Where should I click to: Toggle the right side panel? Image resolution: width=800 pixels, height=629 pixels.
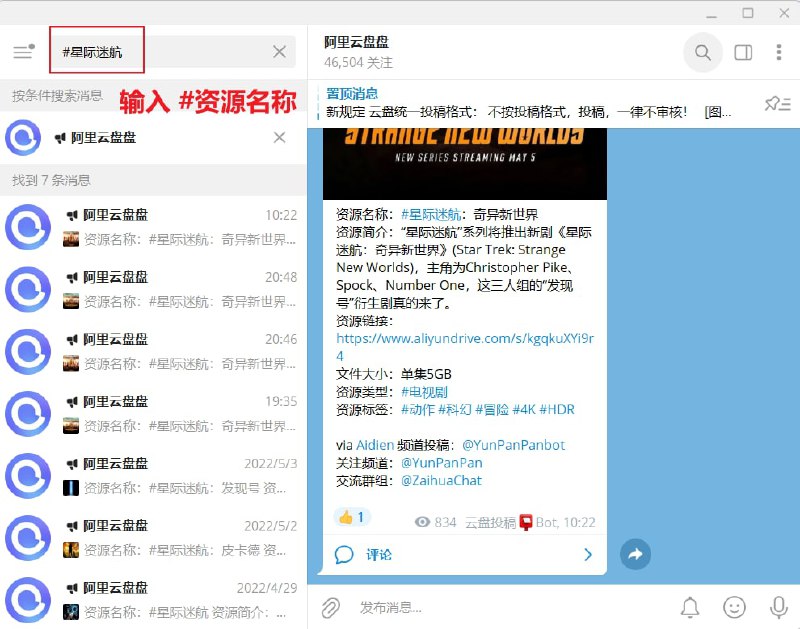point(743,52)
